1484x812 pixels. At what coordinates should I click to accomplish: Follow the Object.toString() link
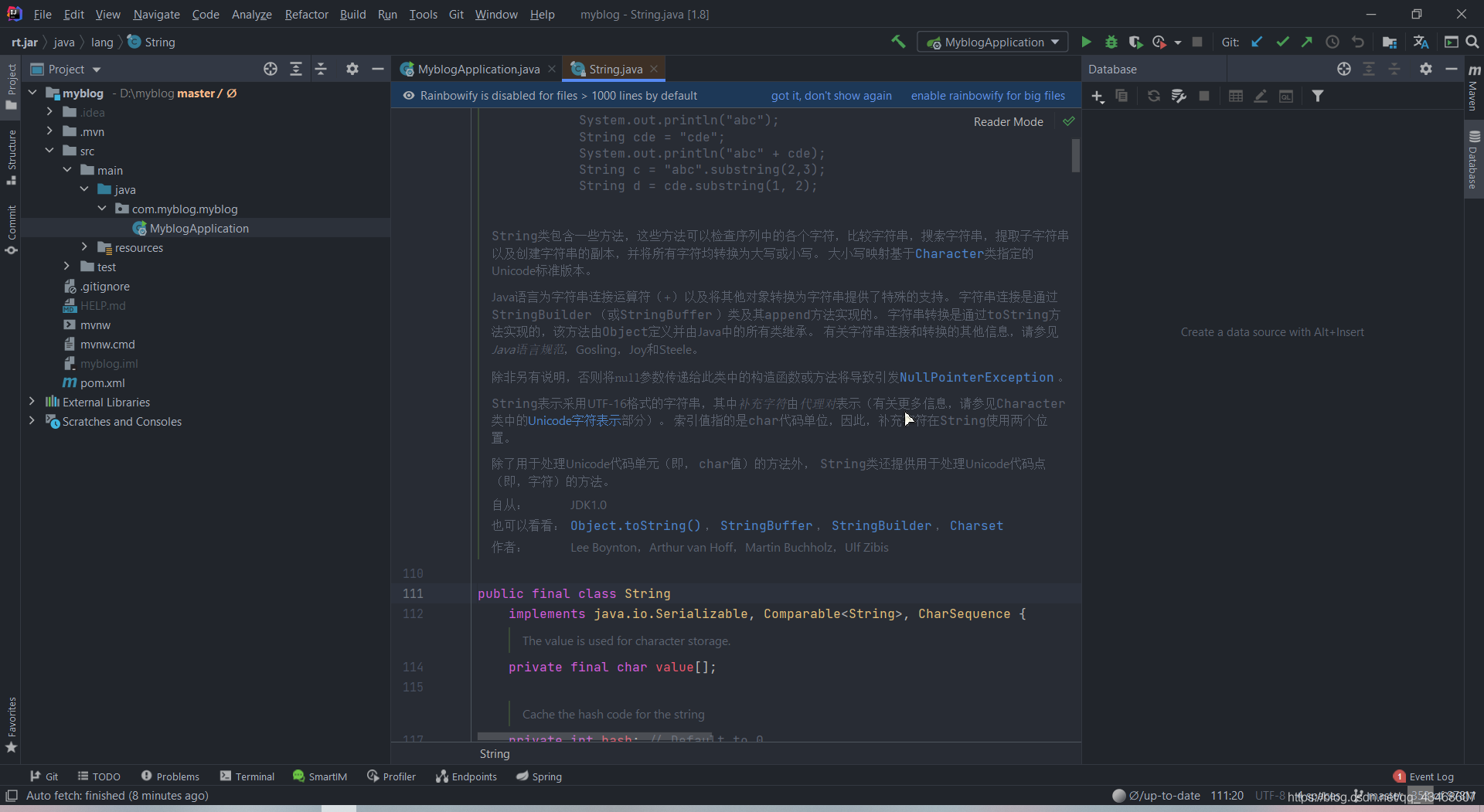[635, 525]
